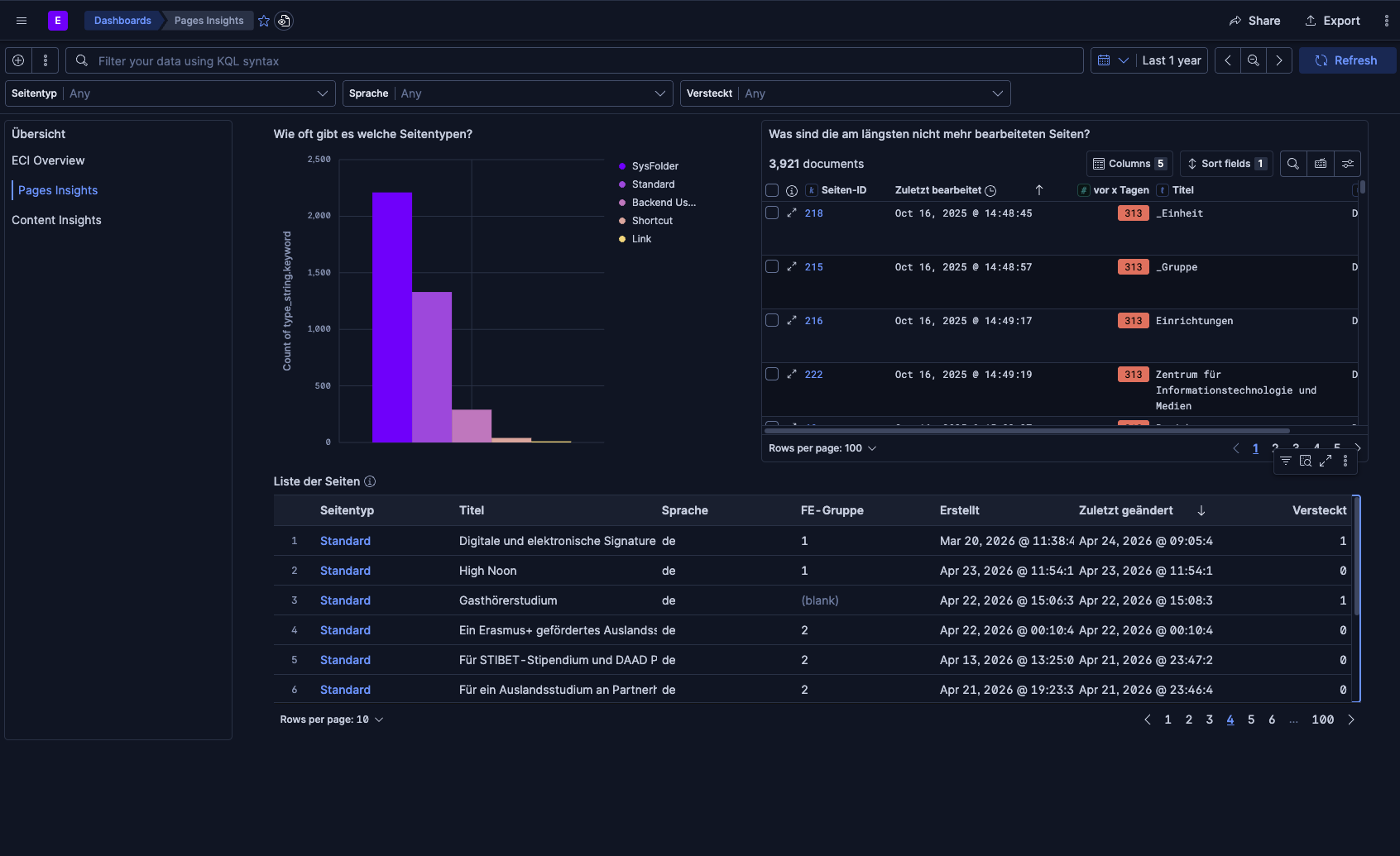Click inspect-data icon in panel hover toolbar
1400x856 pixels.
click(x=1306, y=461)
